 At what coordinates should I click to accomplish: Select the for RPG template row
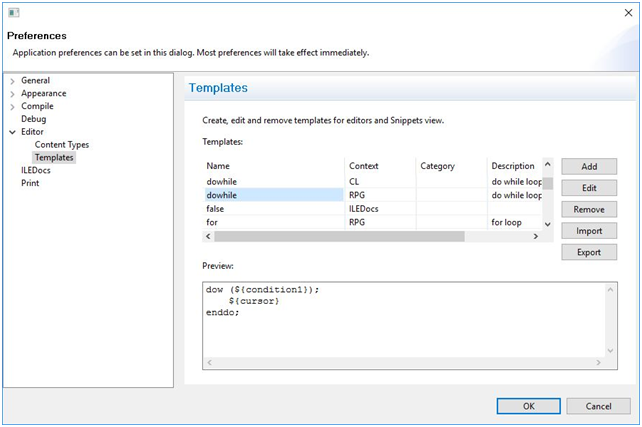point(373,222)
